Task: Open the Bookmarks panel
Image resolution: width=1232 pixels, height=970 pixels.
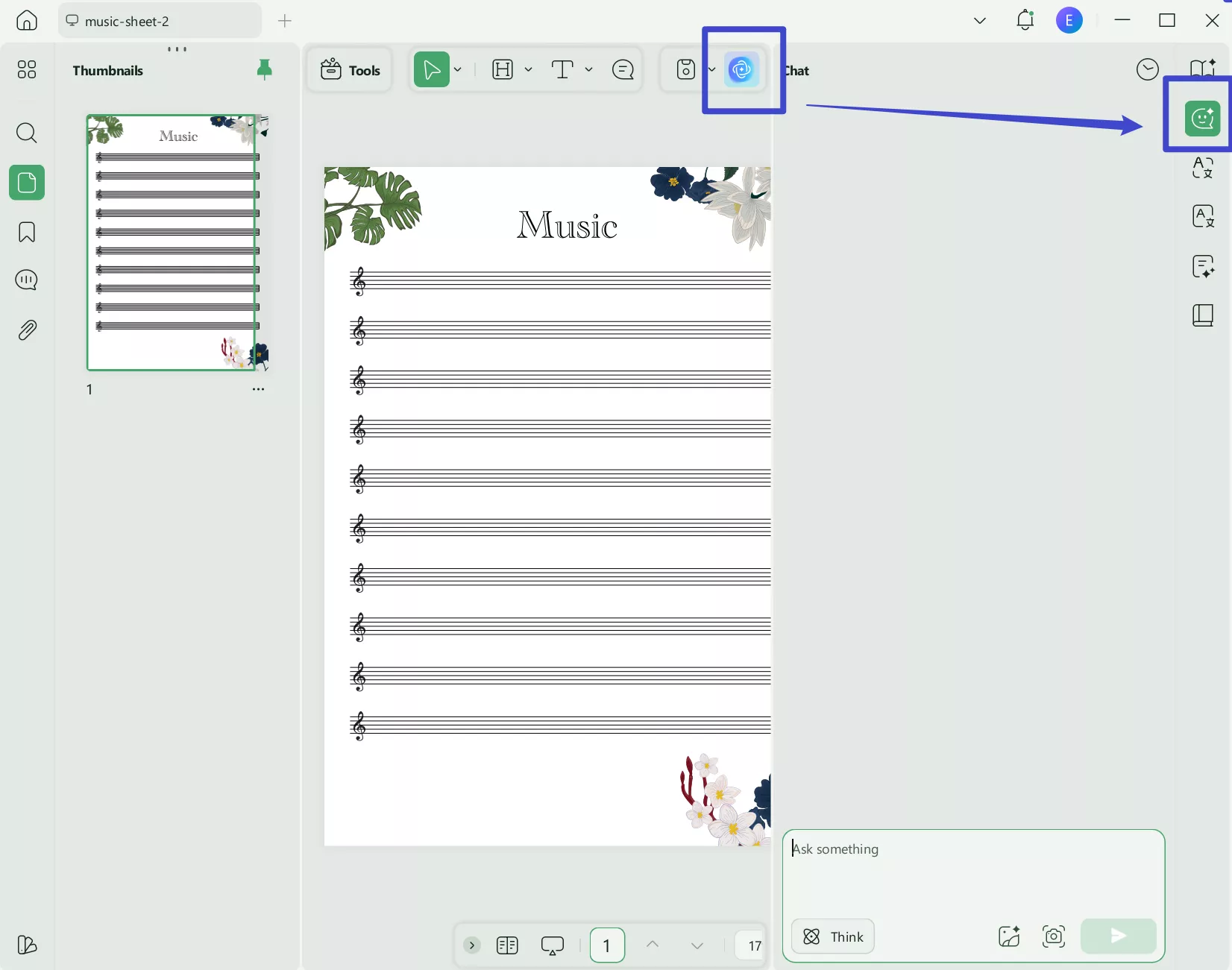Action: (26, 233)
